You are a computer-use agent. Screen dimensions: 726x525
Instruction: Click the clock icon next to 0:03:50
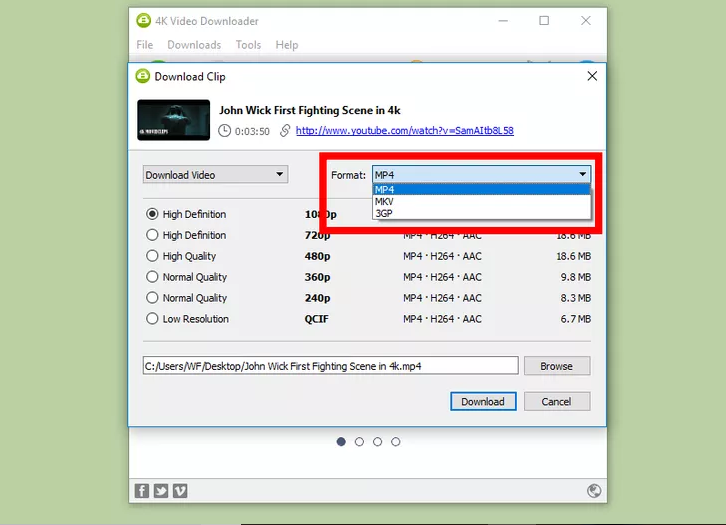pos(225,131)
